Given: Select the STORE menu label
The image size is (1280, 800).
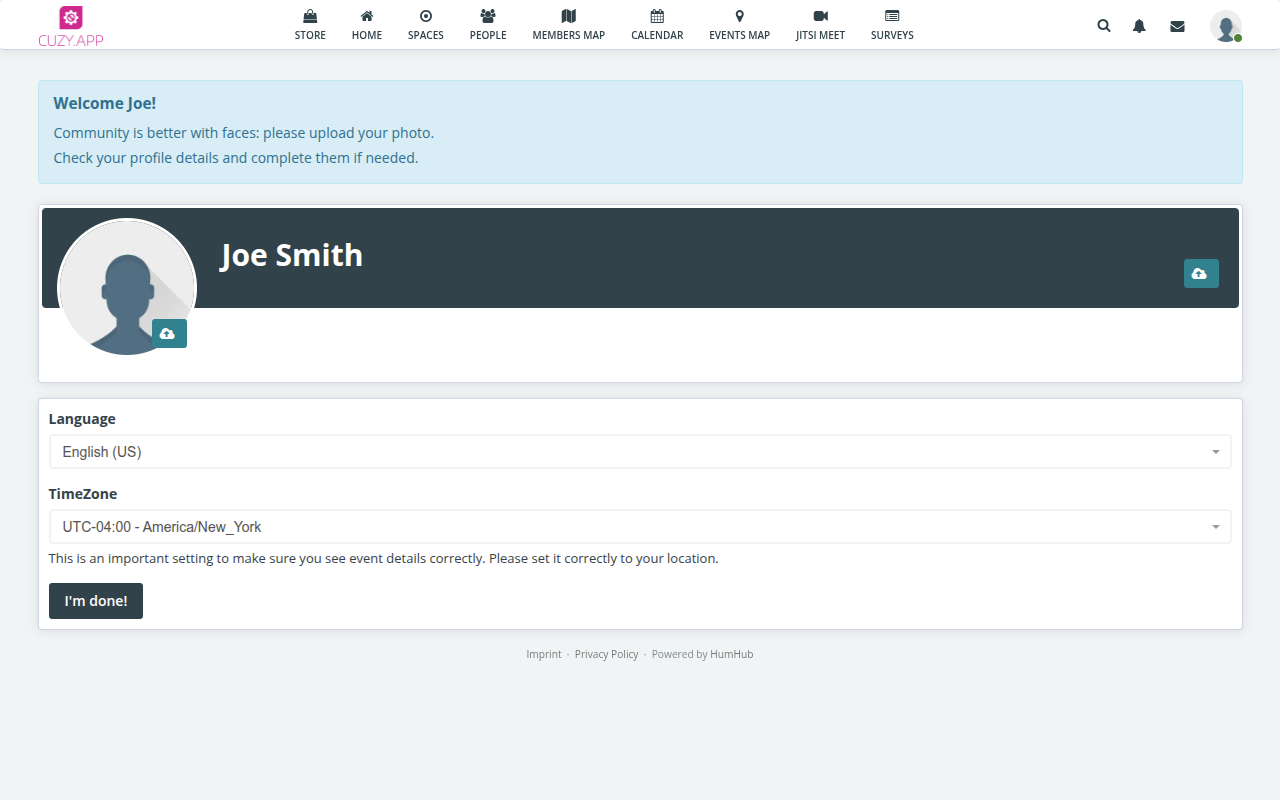Looking at the screenshot, I should (x=310, y=35).
